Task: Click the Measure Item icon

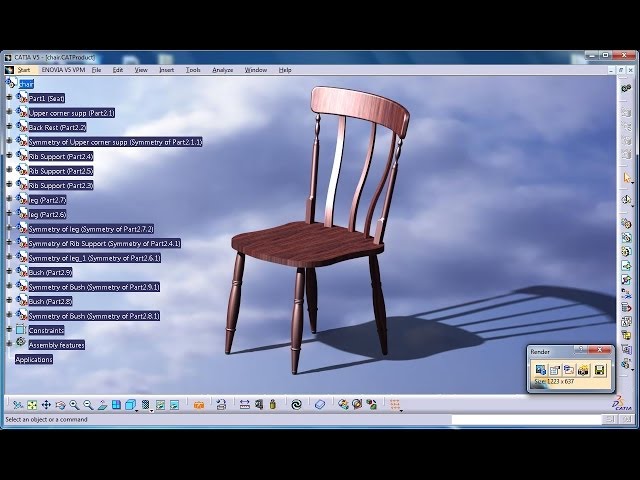Action: [259, 405]
